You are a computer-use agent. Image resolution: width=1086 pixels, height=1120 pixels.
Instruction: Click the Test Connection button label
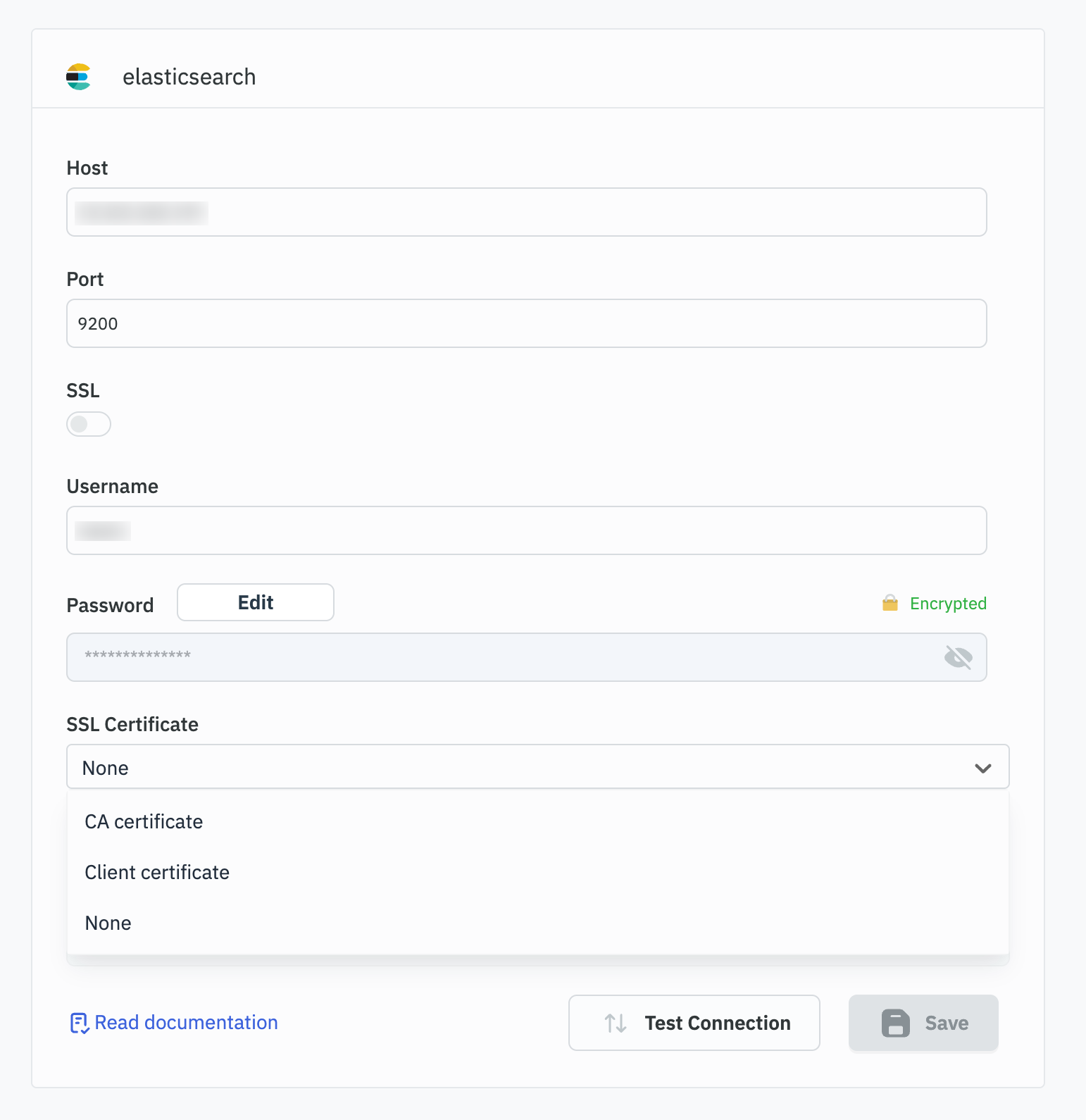click(x=718, y=1023)
